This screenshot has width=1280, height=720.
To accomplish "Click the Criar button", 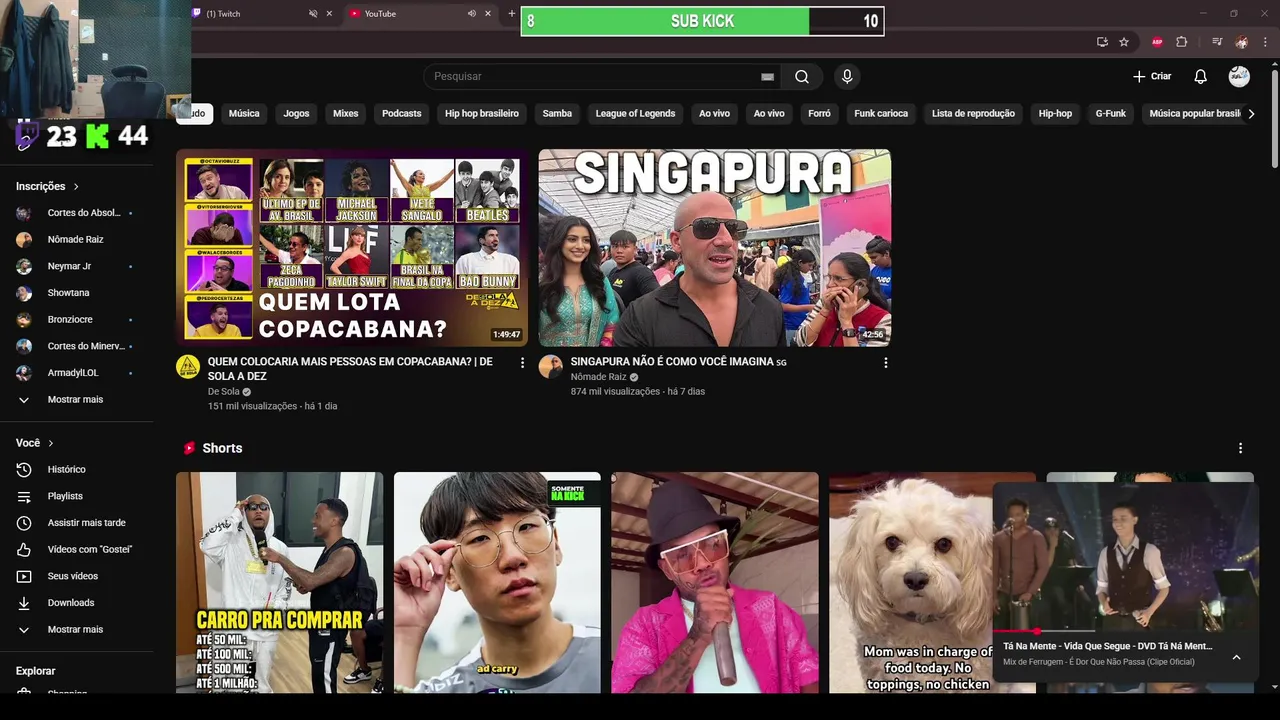I will click(x=1152, y=77).
